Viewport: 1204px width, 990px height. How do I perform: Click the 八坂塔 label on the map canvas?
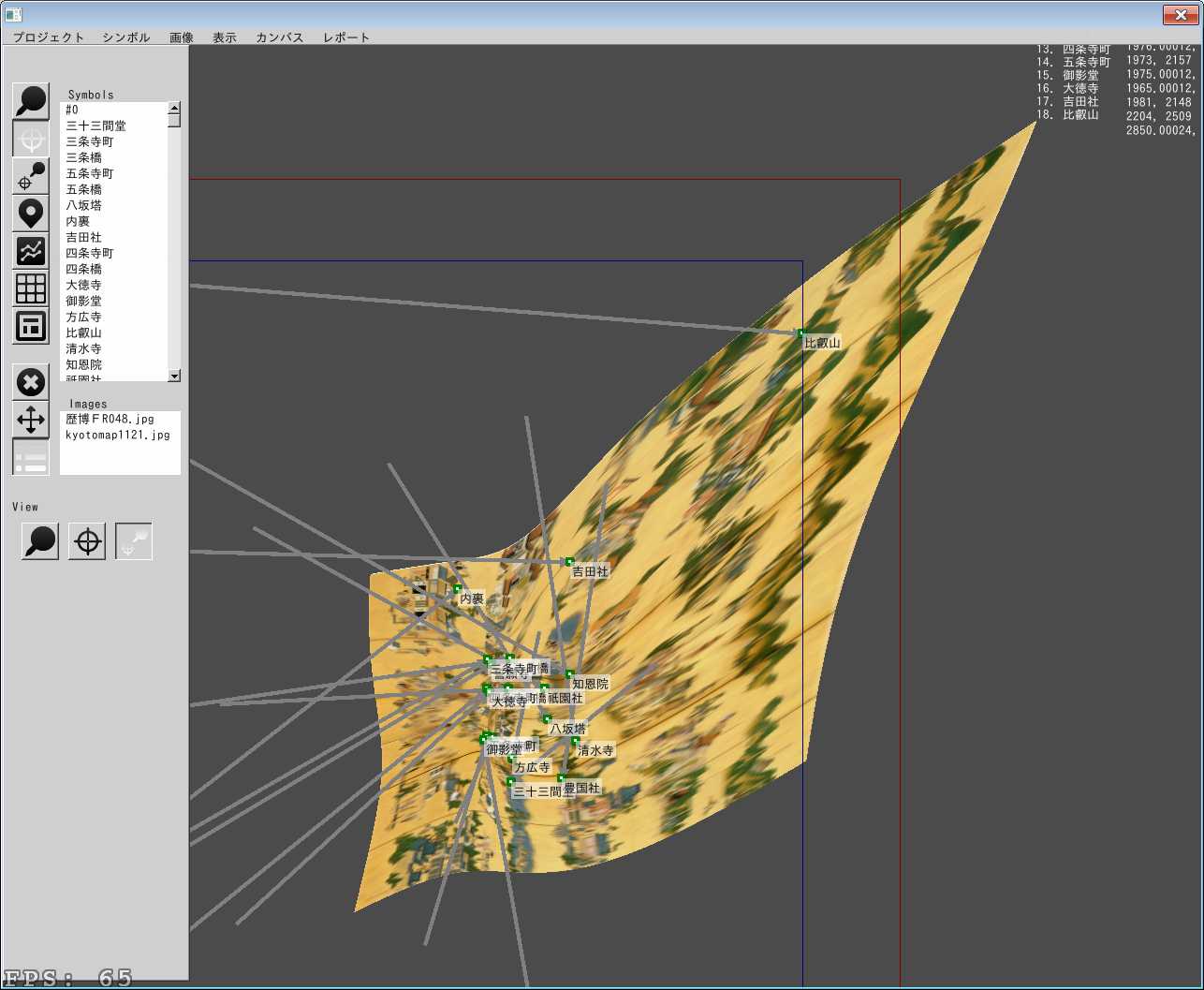pyautogui.click(x=567, y=729)
